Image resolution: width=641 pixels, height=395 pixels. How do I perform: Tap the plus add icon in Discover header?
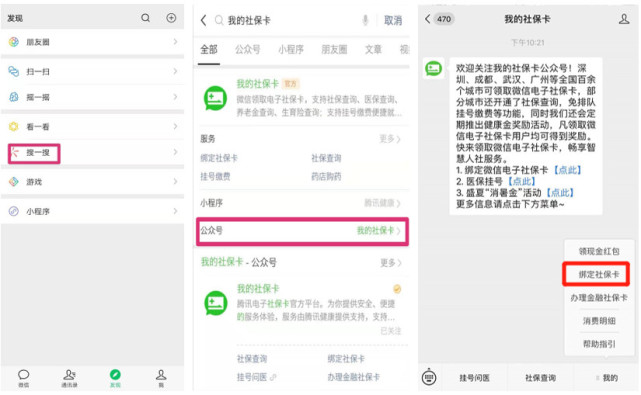coord(171,18)
